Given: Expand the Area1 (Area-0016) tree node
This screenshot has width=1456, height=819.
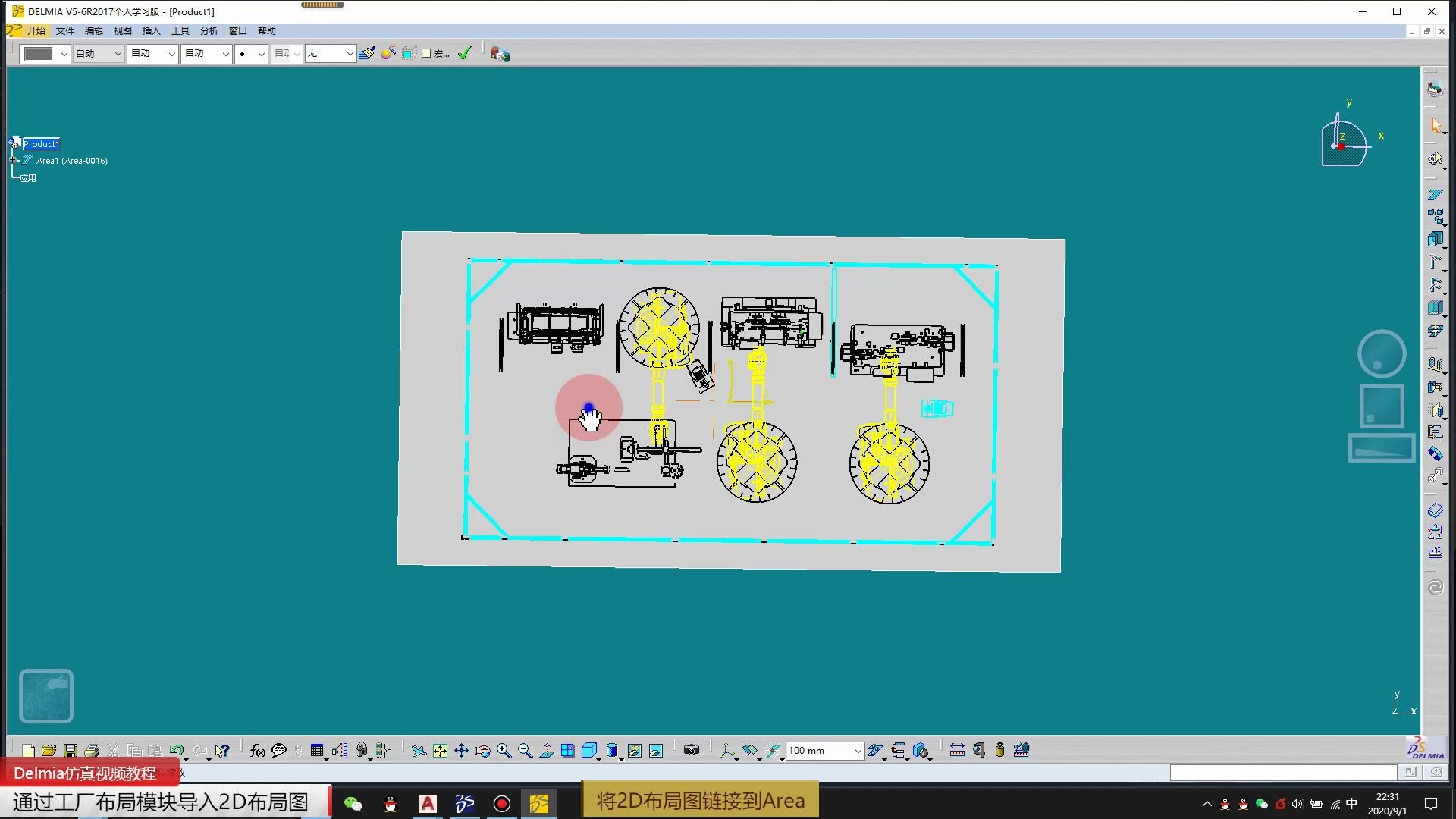Looking at the screenshot, I should tap(14, 161).
